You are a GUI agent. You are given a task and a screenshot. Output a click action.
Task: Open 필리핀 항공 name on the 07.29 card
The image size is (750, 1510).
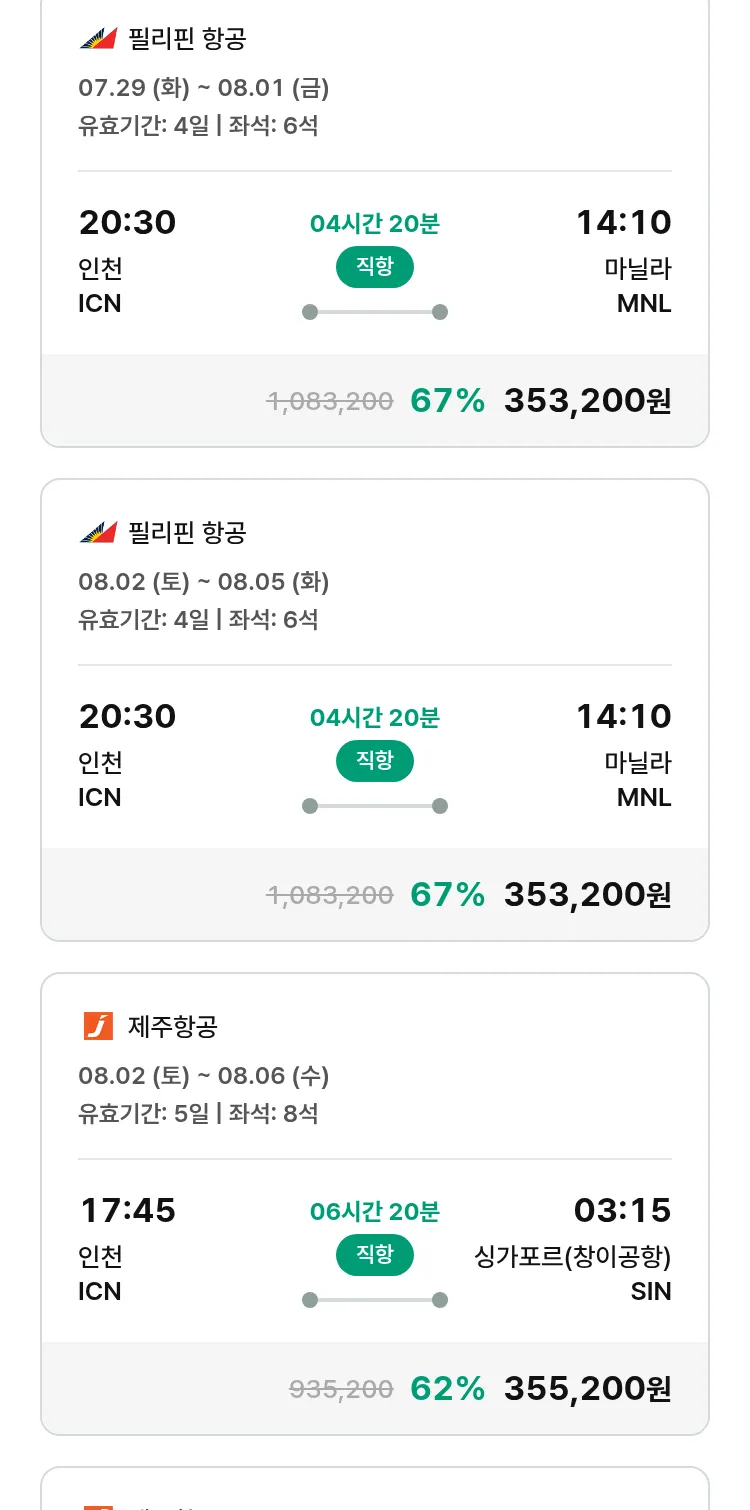click(187, 39)
